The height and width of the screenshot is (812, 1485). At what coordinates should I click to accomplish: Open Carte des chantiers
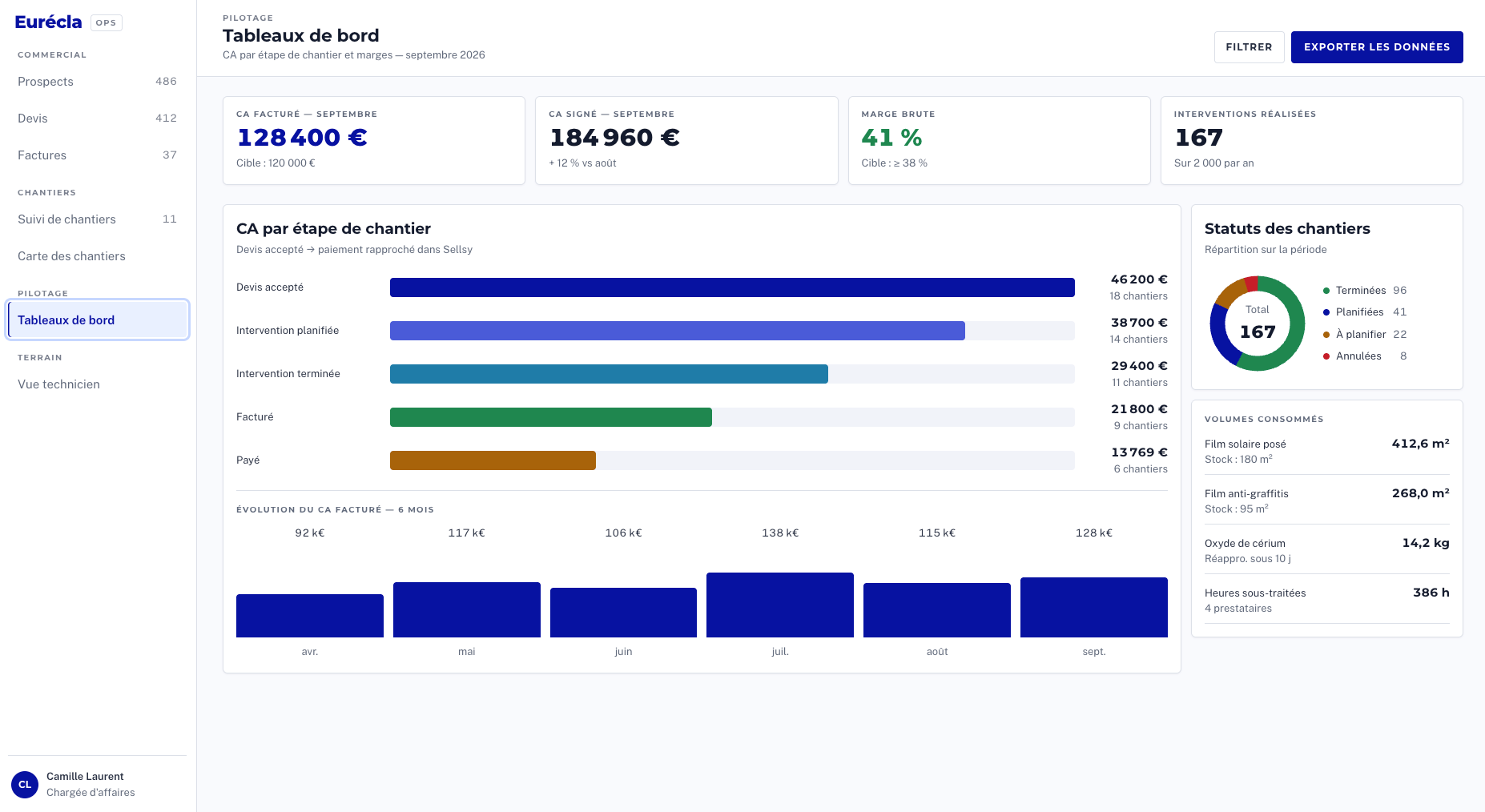point(98,256)
